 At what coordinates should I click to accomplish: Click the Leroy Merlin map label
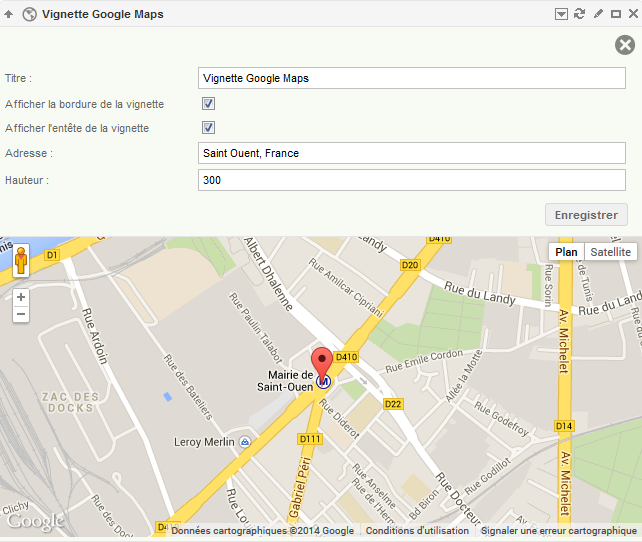pyautogui.click(x=204, y=442)
